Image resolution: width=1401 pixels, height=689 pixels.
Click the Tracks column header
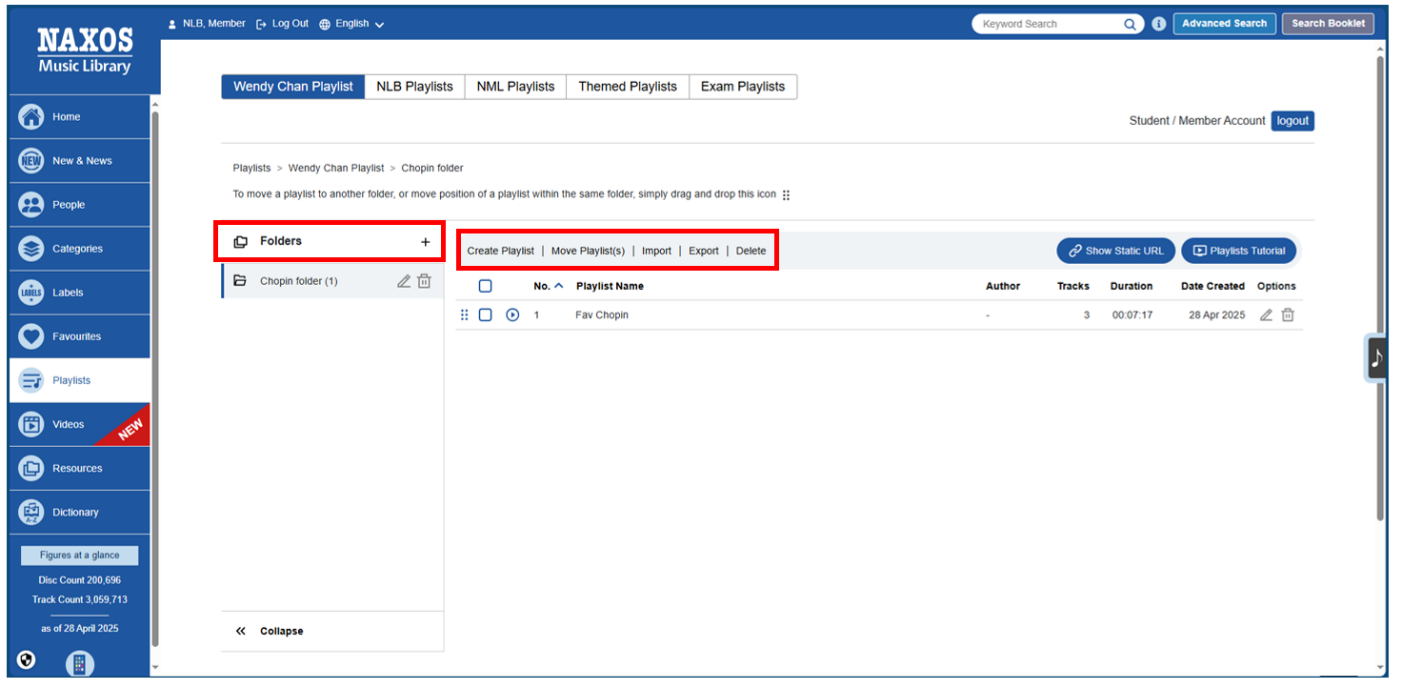(1073, 286)
